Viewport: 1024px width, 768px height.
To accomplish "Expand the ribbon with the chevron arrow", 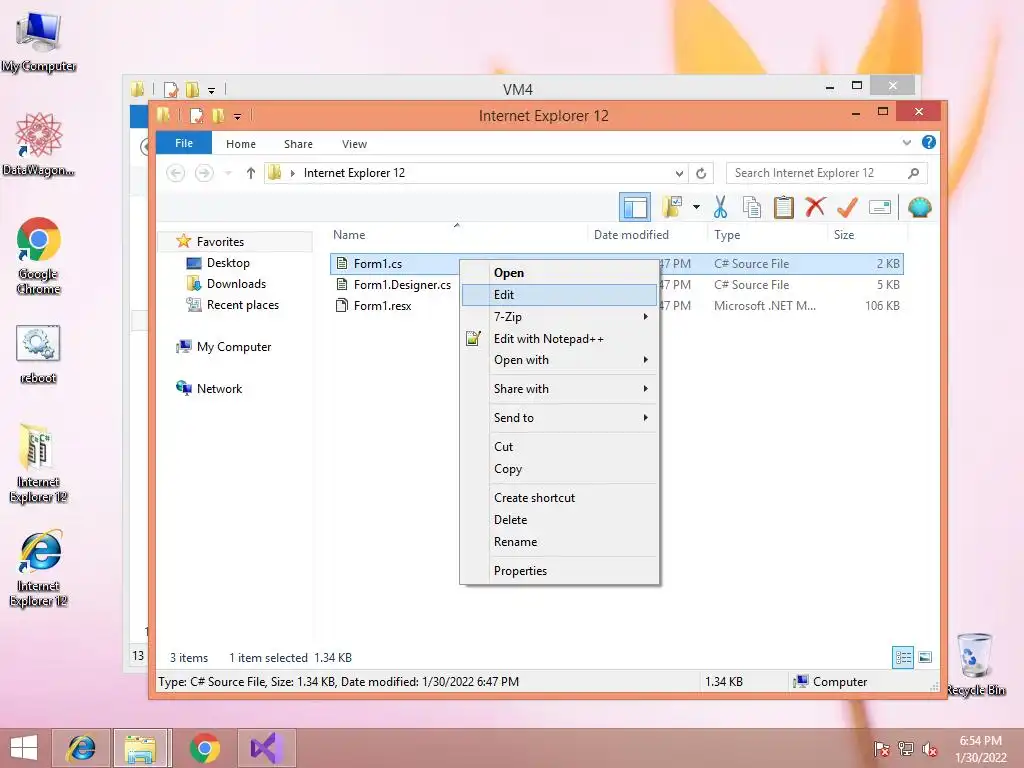I will tap(906, 142).
